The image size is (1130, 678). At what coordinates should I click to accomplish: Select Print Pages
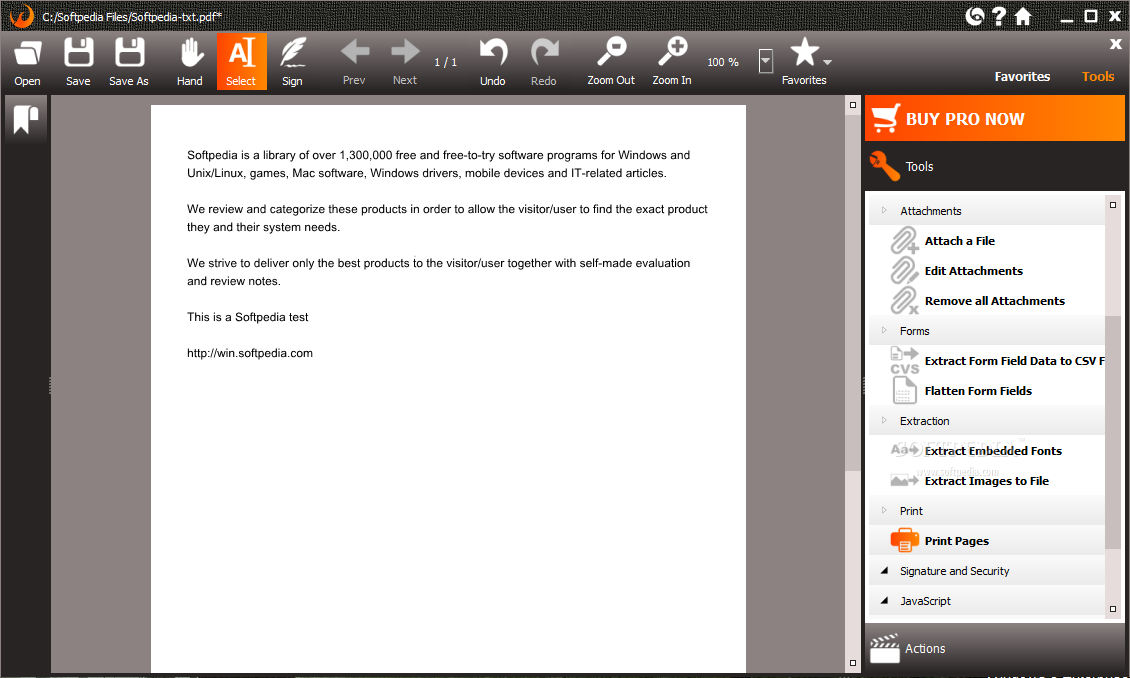coord(956,540)
